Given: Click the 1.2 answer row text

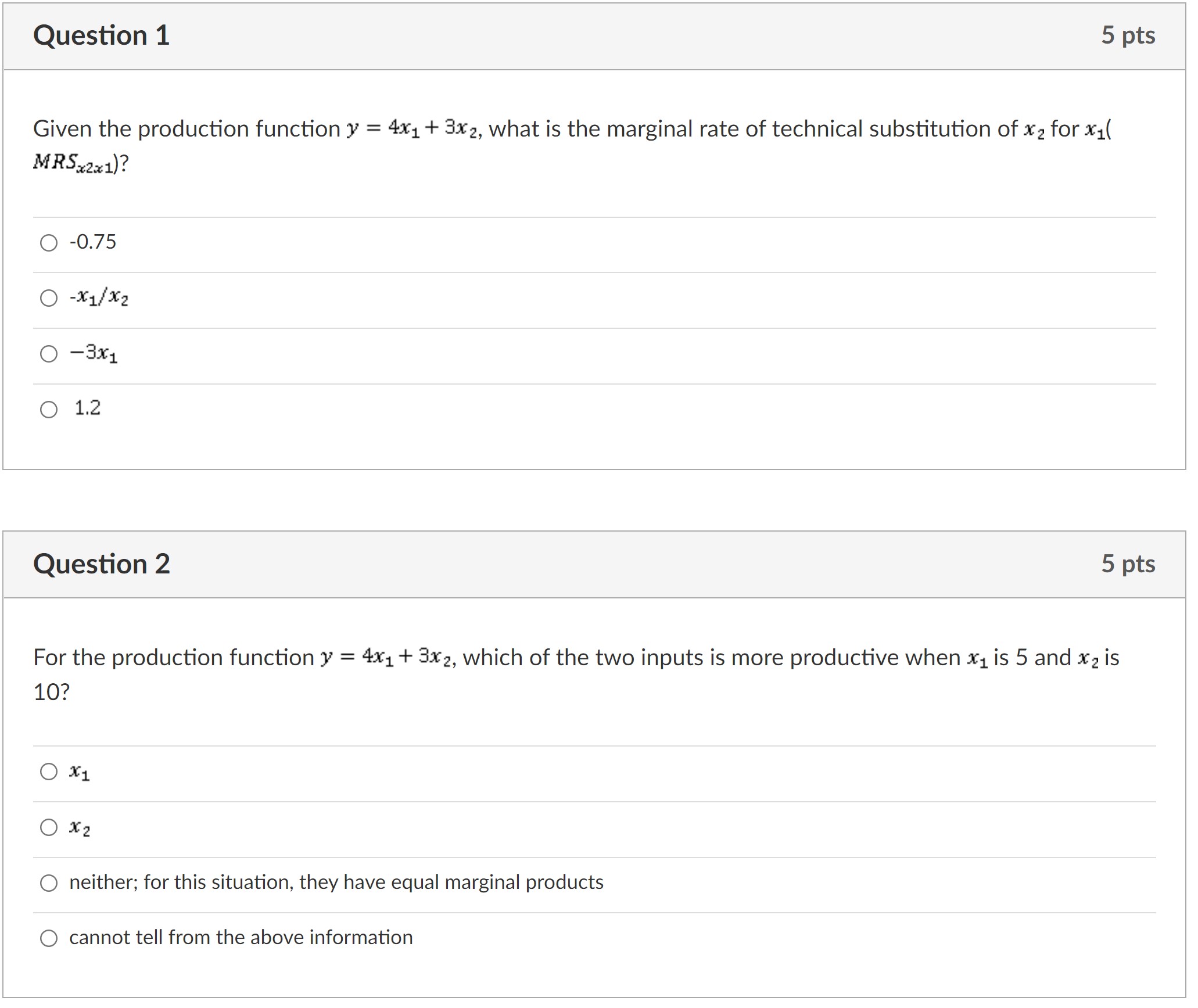Looking at the screenshot, I should 86,408.
